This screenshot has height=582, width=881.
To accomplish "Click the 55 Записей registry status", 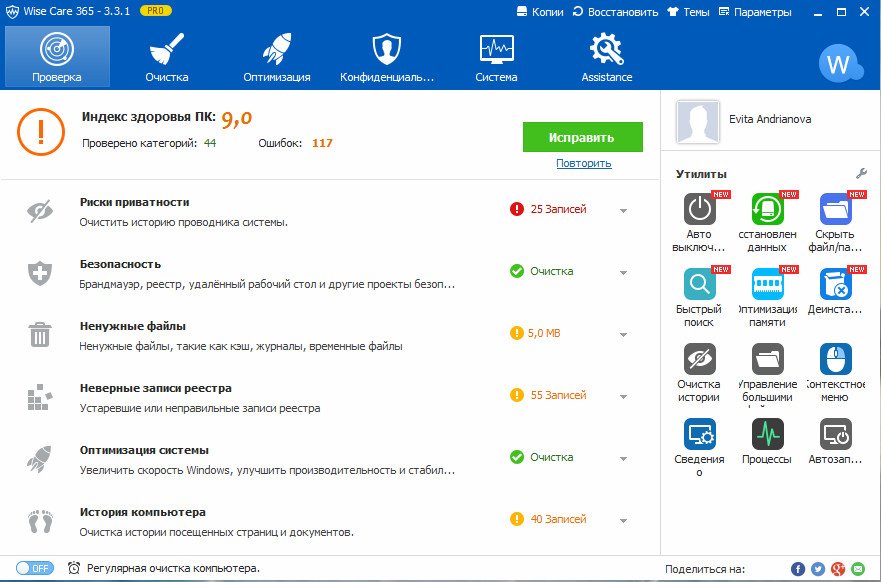I will click(x=548, y=395).
